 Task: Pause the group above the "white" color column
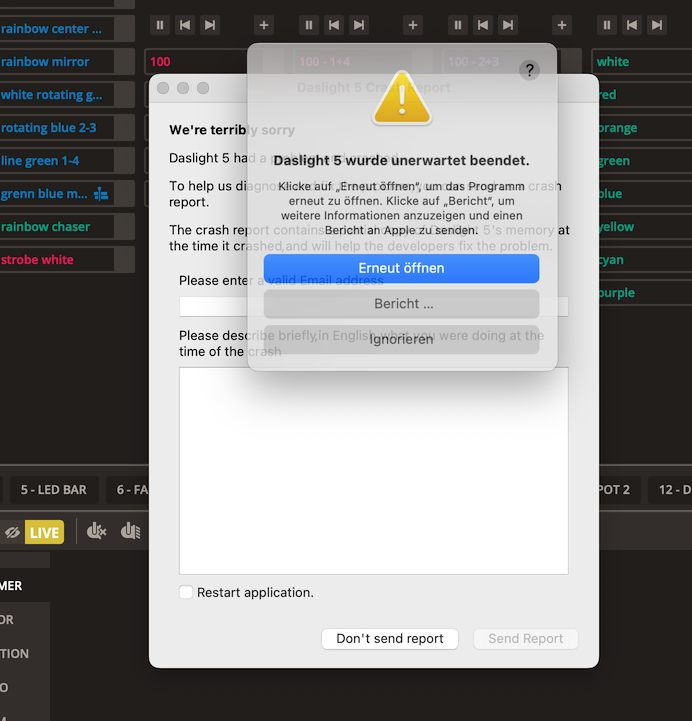pos(606,25)
